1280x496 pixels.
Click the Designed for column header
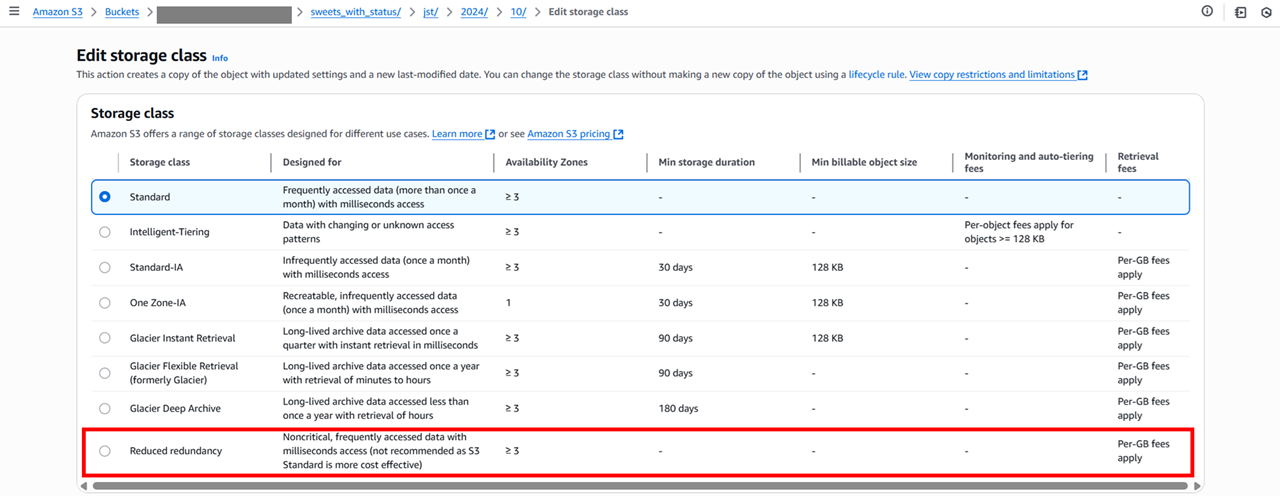point(314,162)
